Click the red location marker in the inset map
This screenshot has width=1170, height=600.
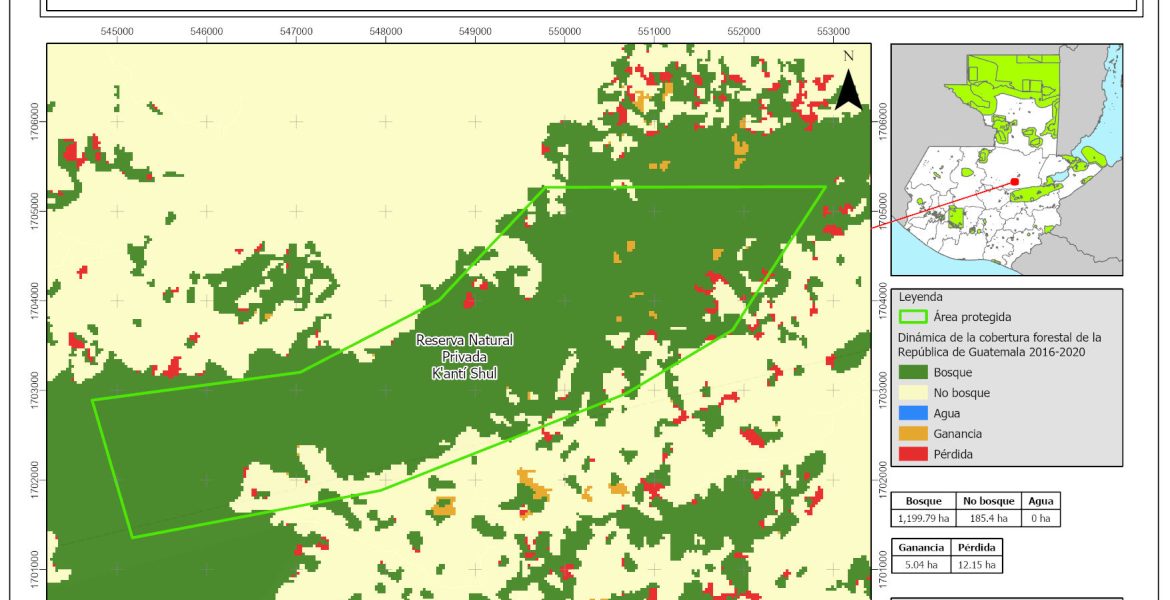click(1014, 181)
